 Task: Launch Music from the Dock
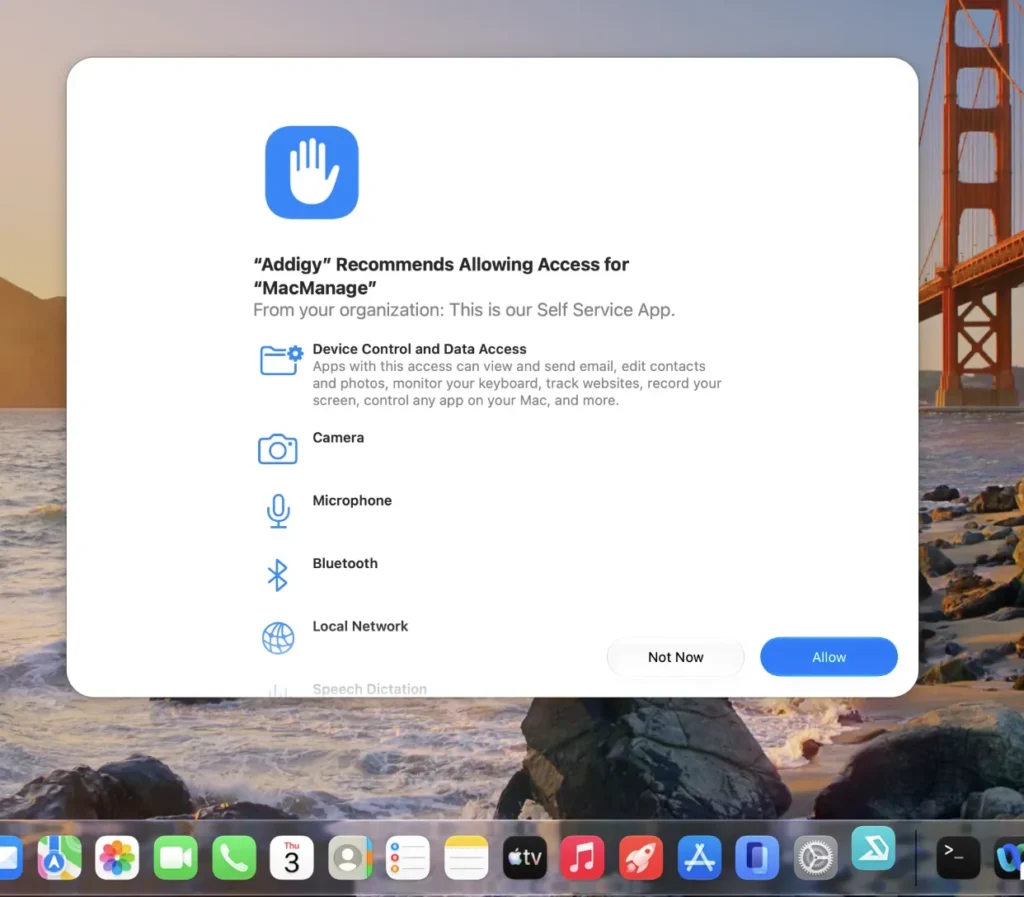[x=583, y=857]
